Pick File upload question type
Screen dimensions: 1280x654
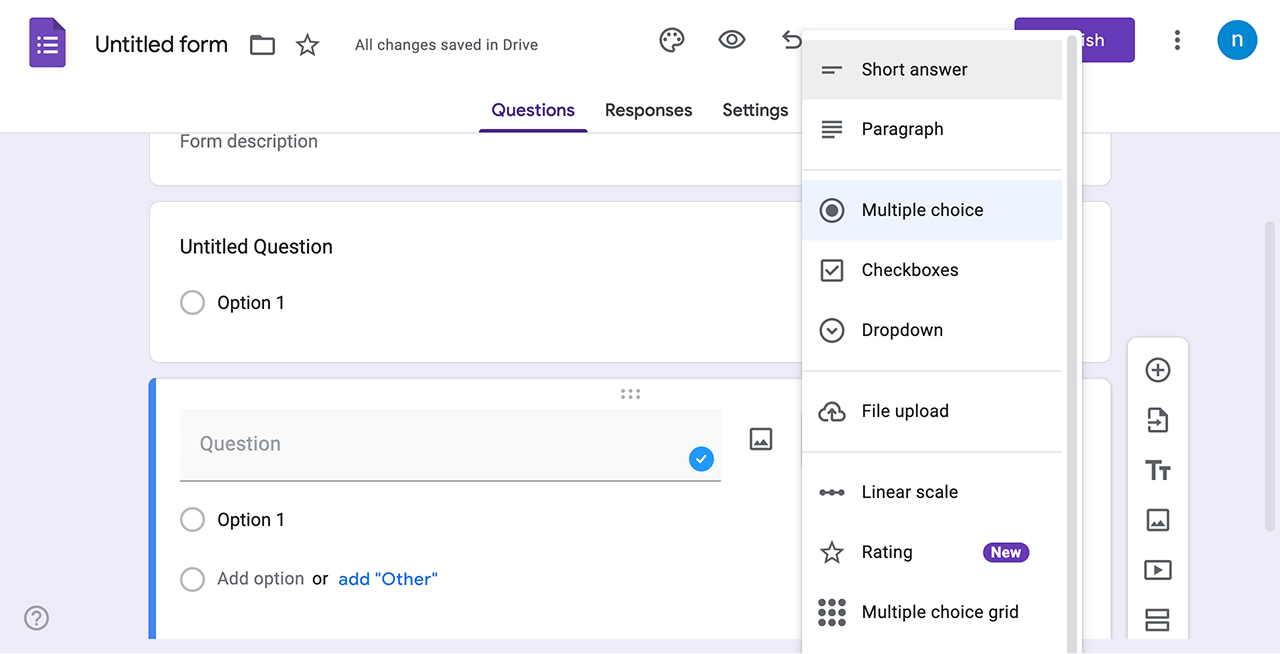(905, 411)
